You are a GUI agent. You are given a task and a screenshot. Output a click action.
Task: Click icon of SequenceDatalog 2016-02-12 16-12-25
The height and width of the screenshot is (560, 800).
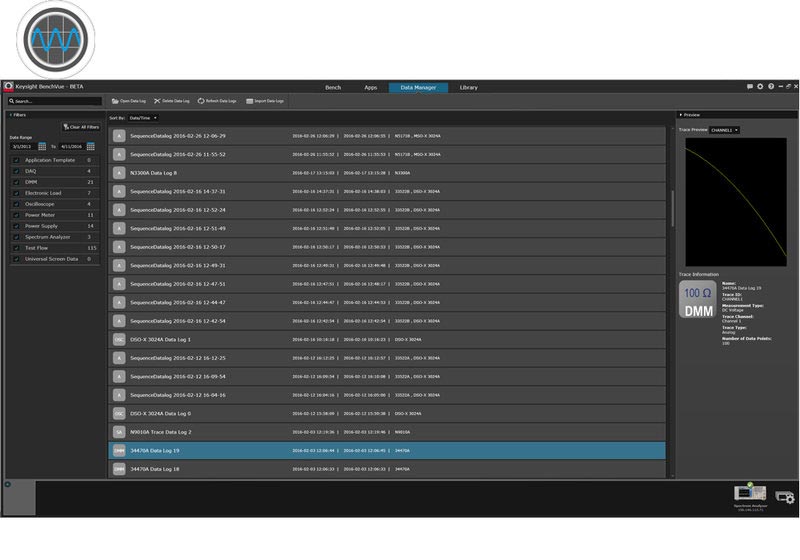[x=119, y=358]
